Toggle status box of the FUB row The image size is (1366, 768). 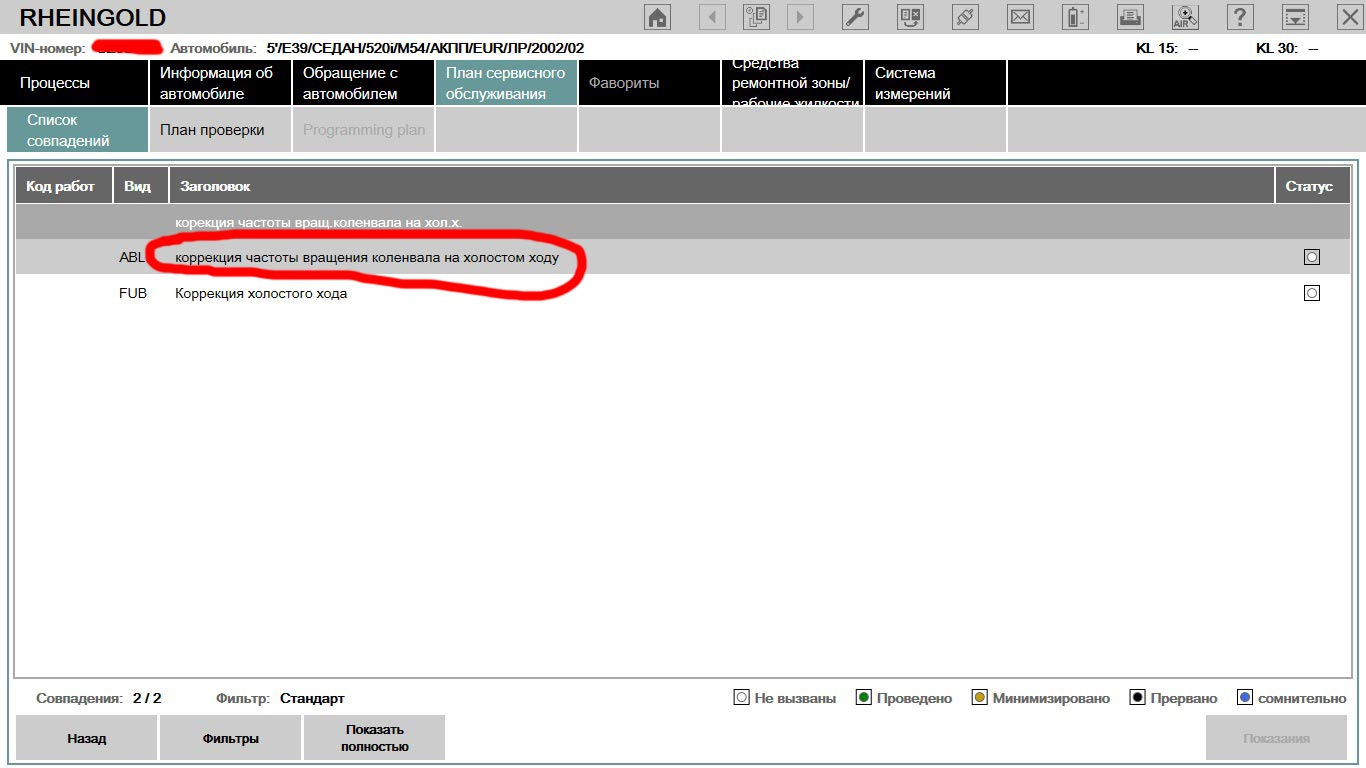click(1312, 293)
